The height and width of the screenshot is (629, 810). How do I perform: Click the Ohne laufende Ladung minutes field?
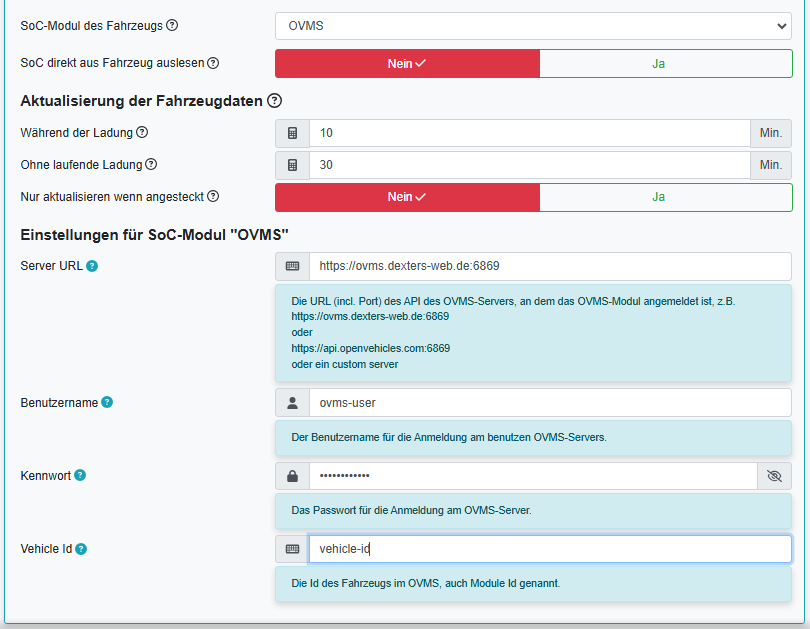pyautogui.click(x=529, y=165)
